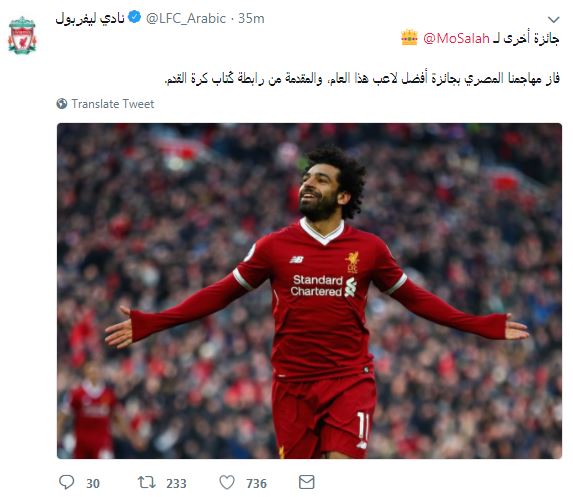Viewport: 573px width, 497px height.
Task: Reply using the speech bubble icon
Action: [67, 482]
